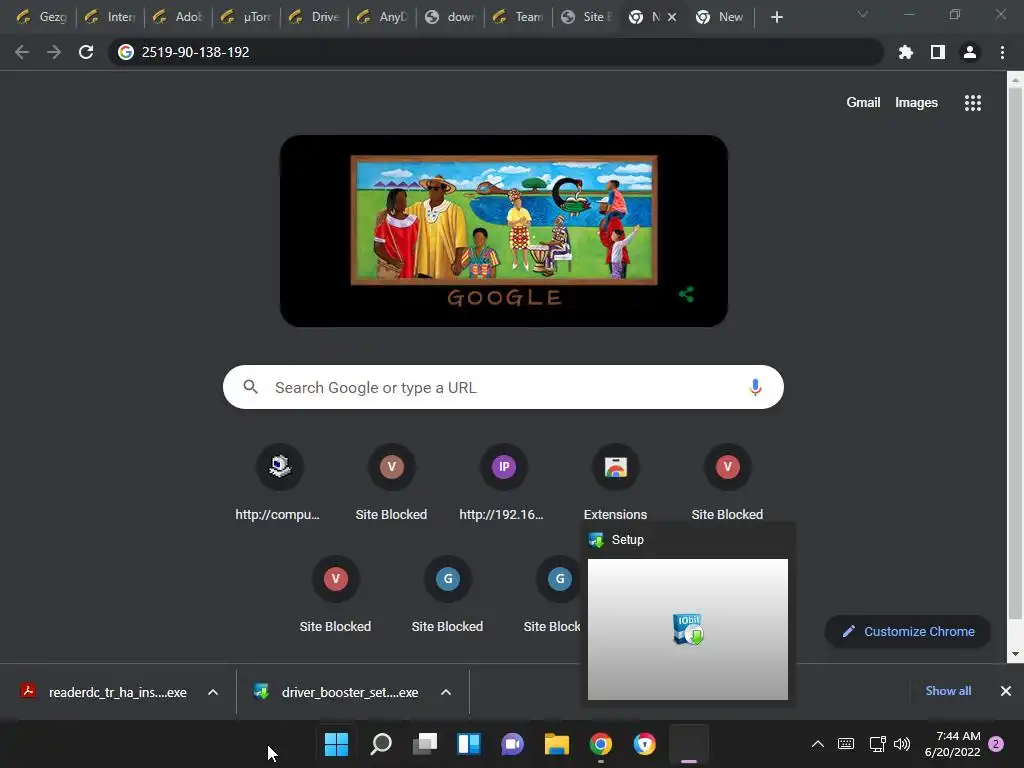Image resolution: width=1024 pixels, height=768 pixels.
Task: Show hidden system tray icons
Action: point(818,744)
